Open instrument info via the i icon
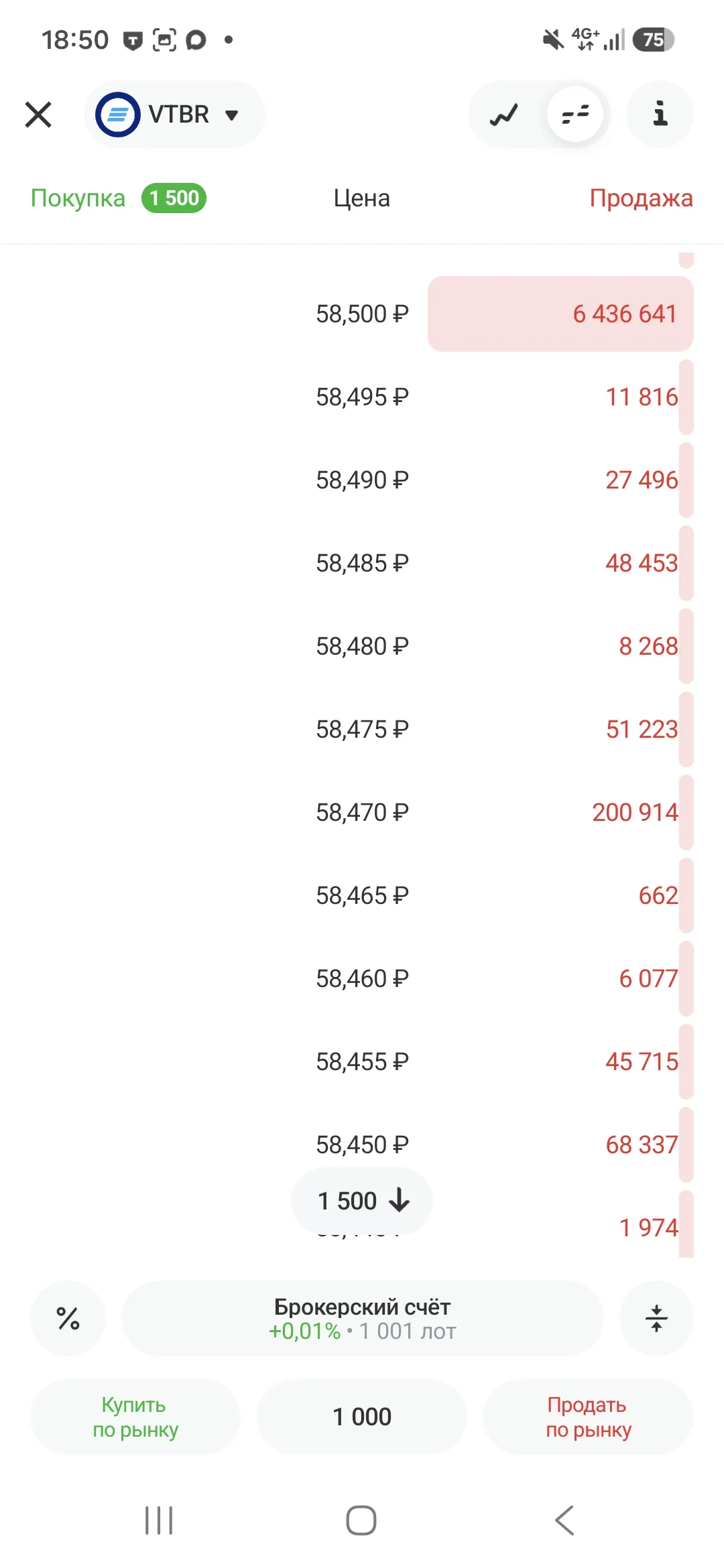724x1568 pixels. pos(660,115)
